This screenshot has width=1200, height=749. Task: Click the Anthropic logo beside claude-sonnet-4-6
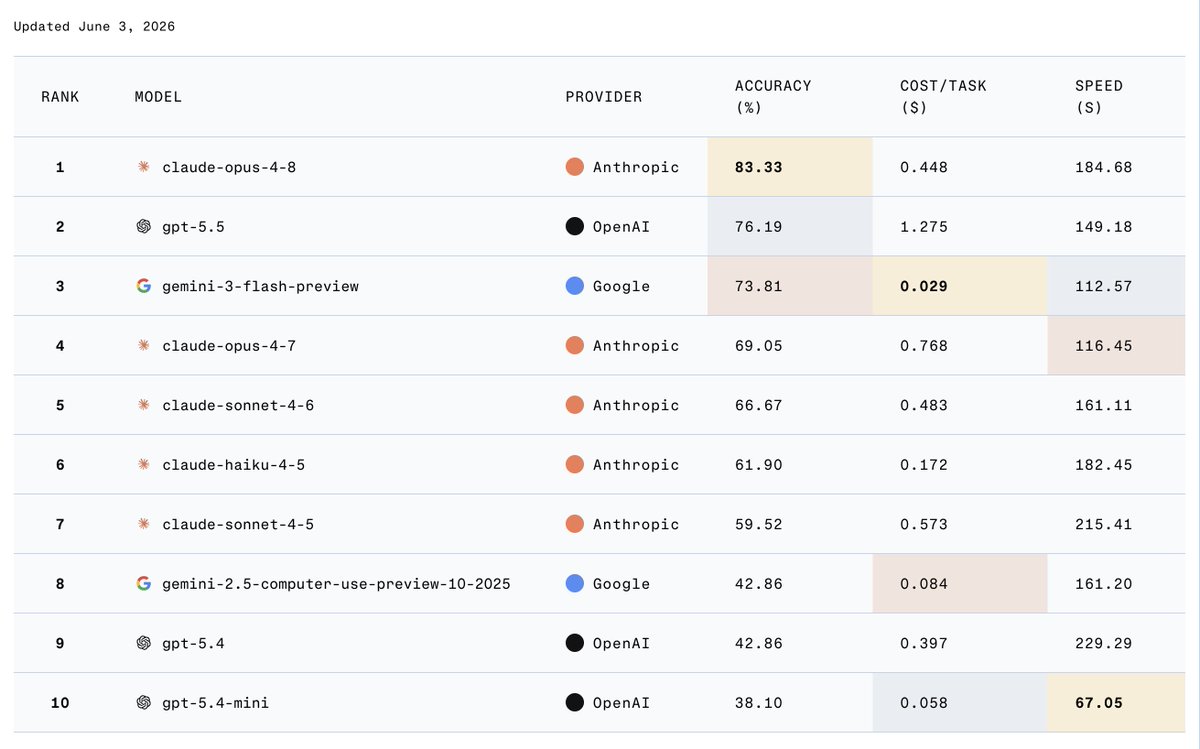(x=143, y=405)
